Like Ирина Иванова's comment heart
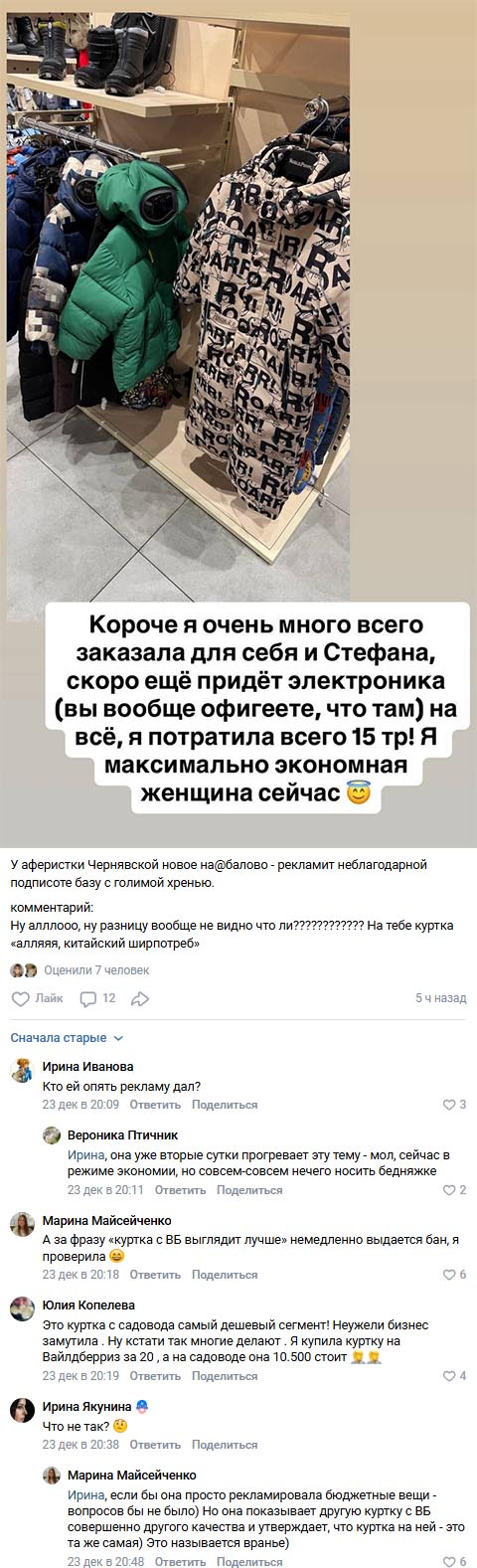 click(x=451, y=1105)
